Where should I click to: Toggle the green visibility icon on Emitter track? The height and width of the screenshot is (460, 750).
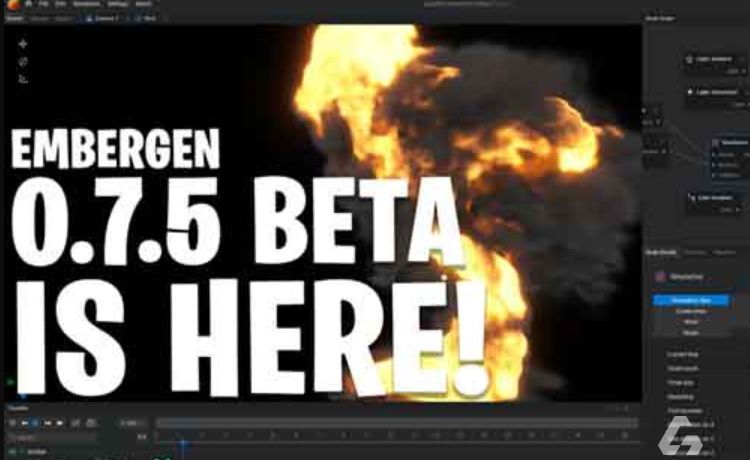pyautogui.click(x=12, y=452)
